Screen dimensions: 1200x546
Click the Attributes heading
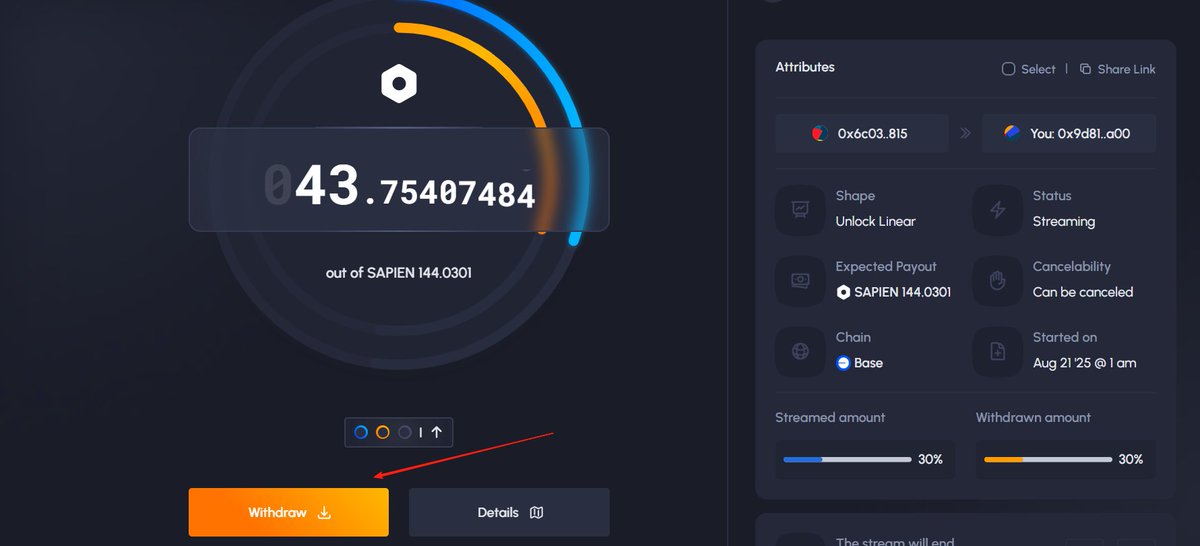(x=805, y=67)
